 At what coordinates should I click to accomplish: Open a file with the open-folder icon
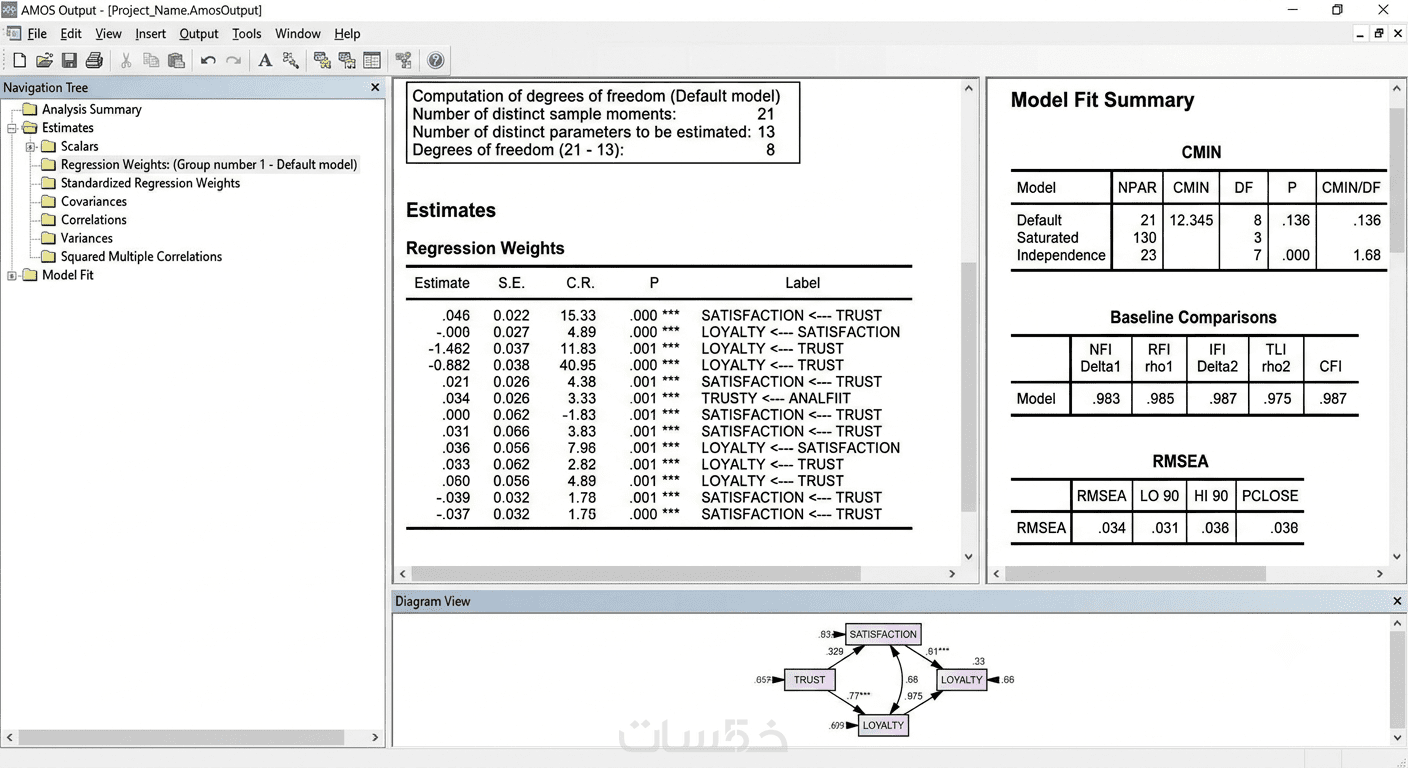(x=44, y=61)
